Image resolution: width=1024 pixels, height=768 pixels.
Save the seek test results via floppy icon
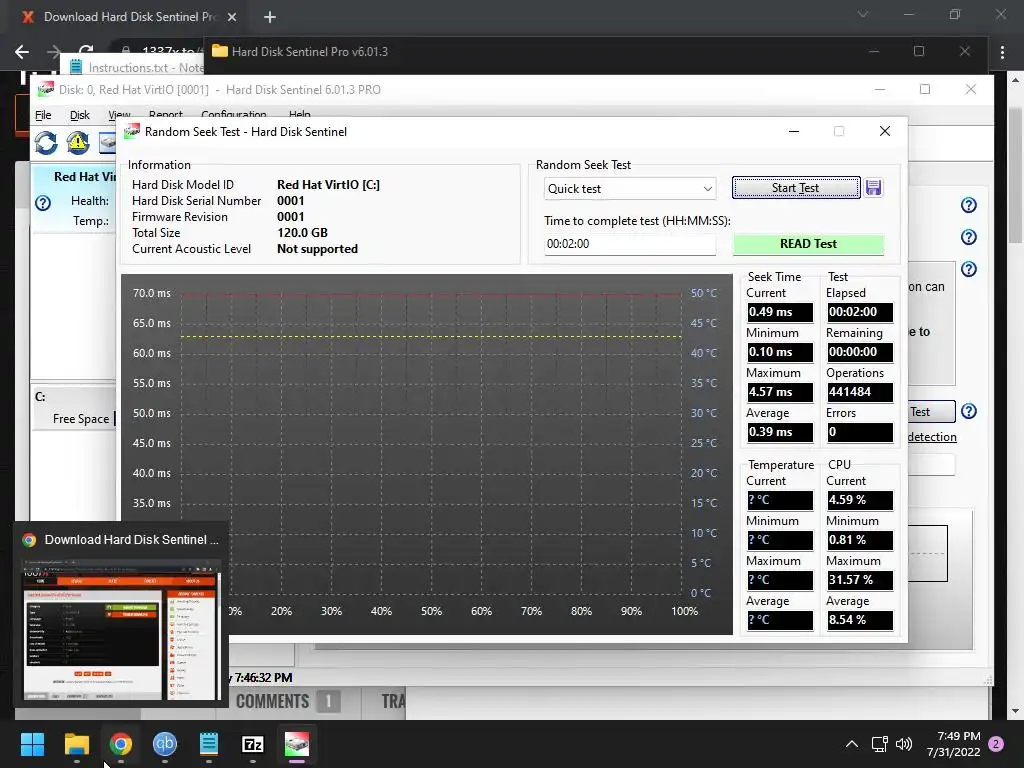pyautogui.click(x=873, y=188)
